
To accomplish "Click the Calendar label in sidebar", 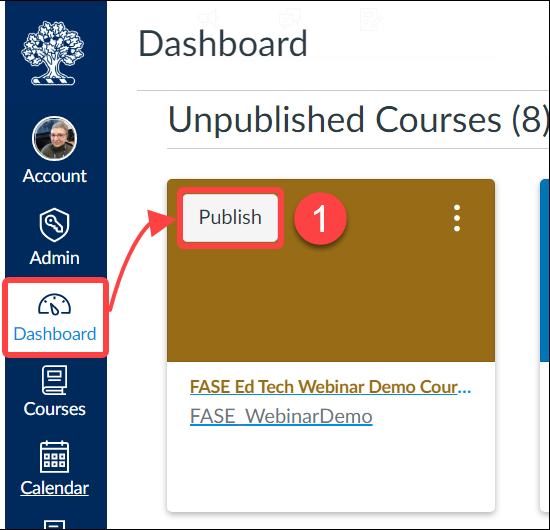I will point(54,488).
